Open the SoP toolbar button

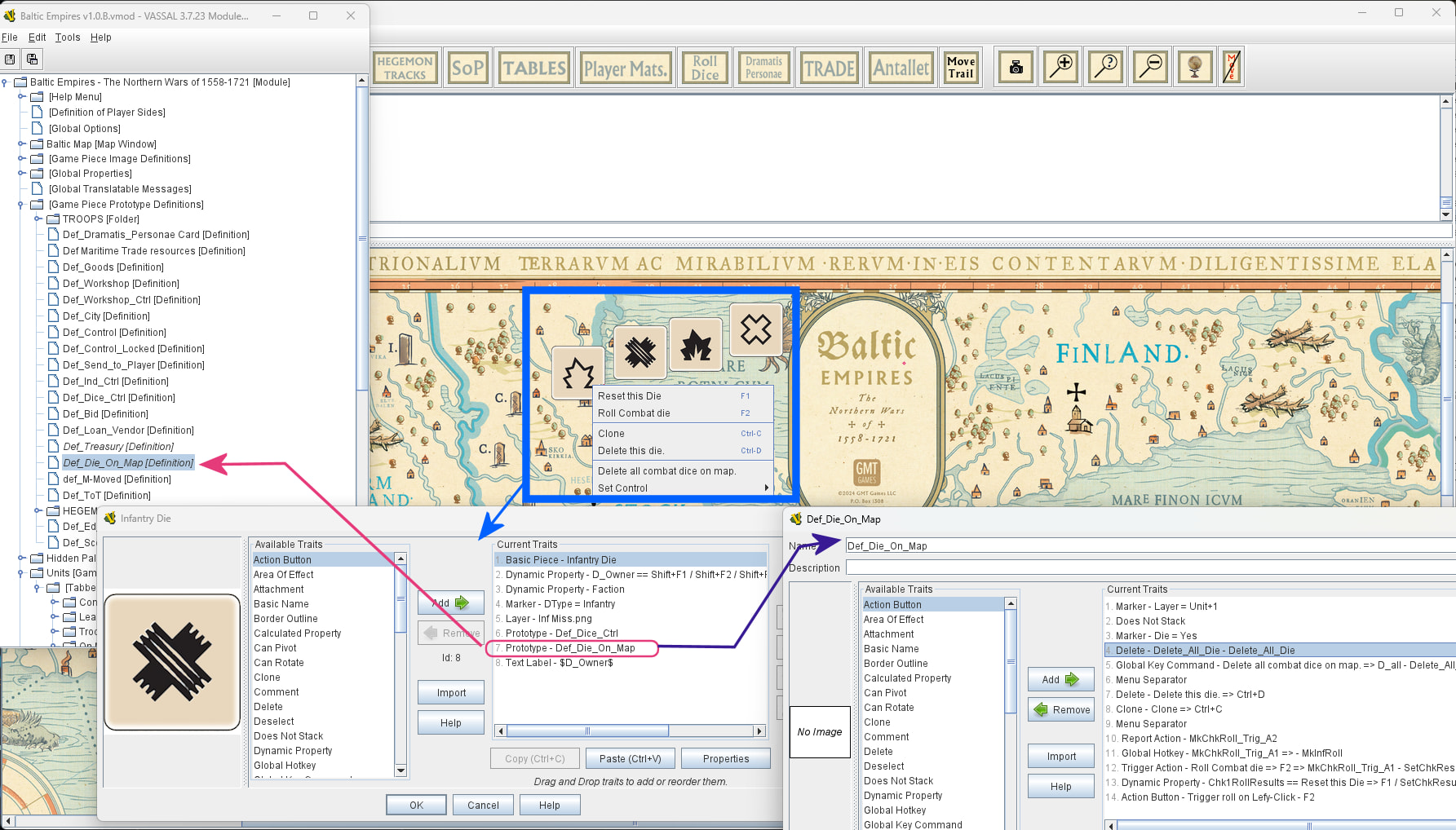click(467, 68)
